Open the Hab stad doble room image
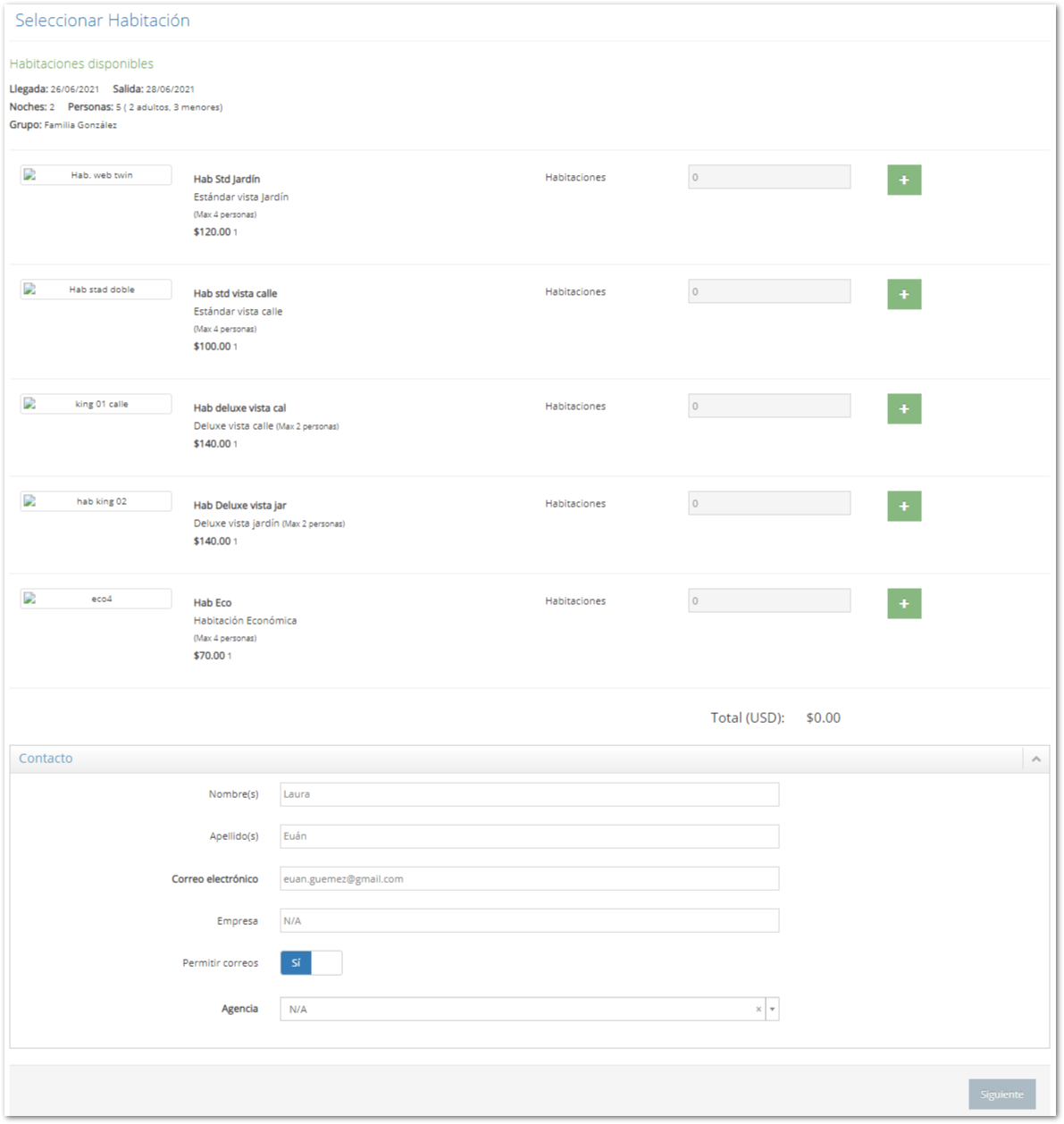This screenshot has width=1064, height=1124. pyautogui.click(x=96, y=289)
